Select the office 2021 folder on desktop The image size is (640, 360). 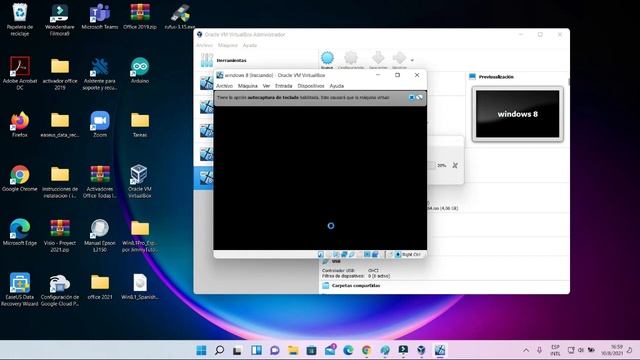(100, 287)
